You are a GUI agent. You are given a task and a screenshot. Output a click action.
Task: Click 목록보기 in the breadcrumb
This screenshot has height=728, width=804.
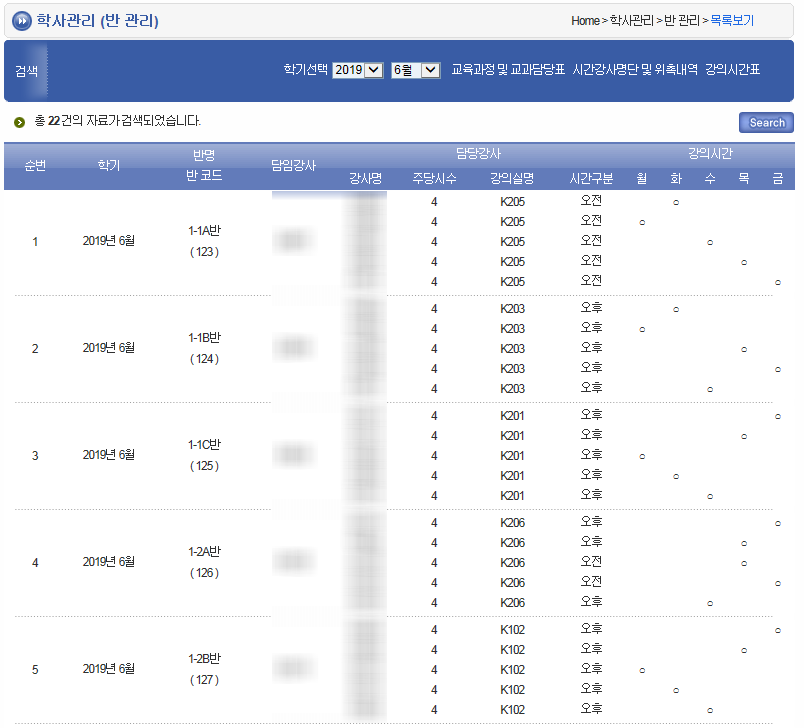[x=732, y=20]
